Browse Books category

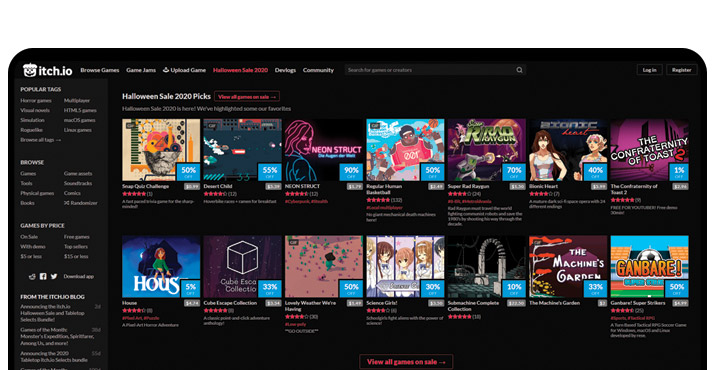27,203
